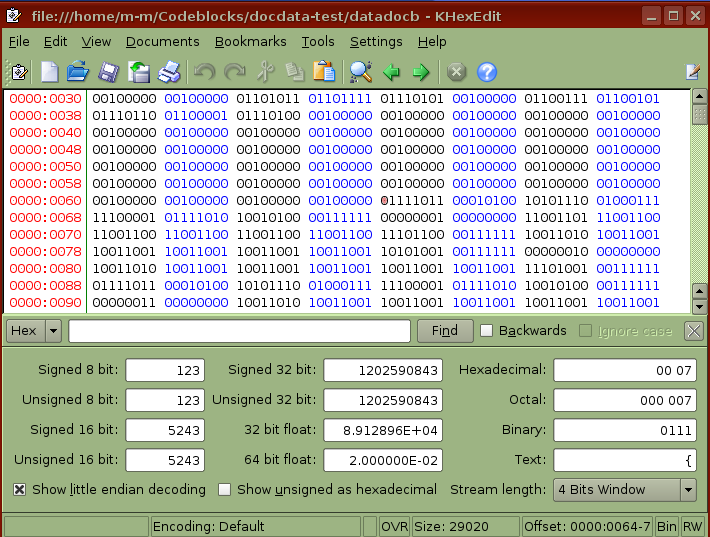Save the document with floppy icon

[108, 72]
